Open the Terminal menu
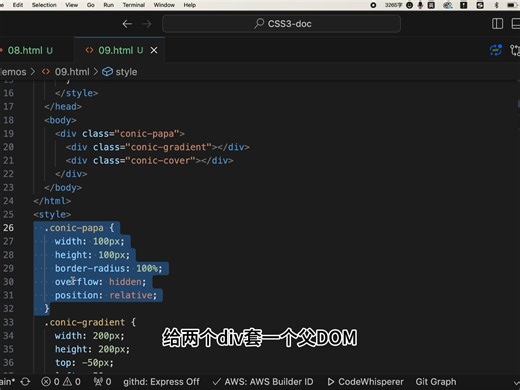The width and height of the screenshot is (520, 390). [134, 5]
